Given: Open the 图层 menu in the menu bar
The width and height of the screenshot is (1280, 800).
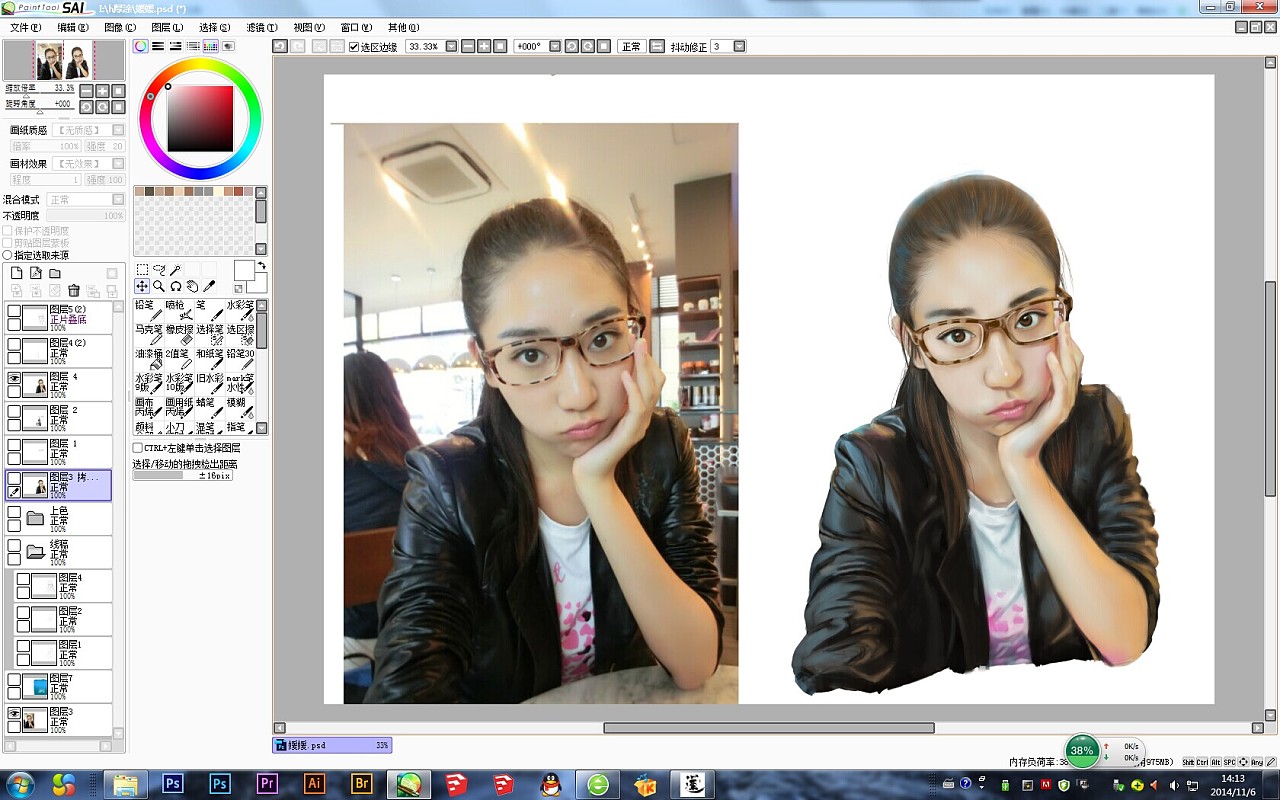Looking at the screenshot, I should click(167, 27).
